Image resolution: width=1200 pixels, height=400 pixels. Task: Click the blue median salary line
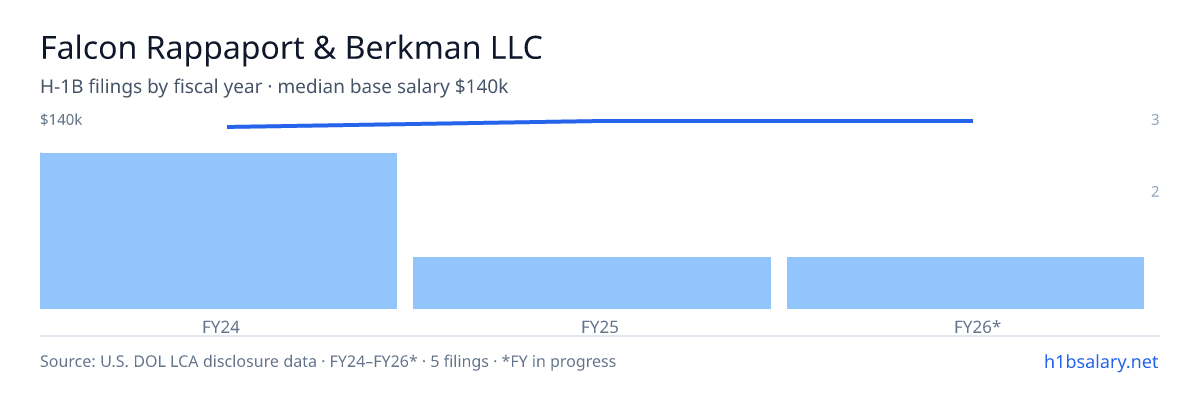point(600,123)
